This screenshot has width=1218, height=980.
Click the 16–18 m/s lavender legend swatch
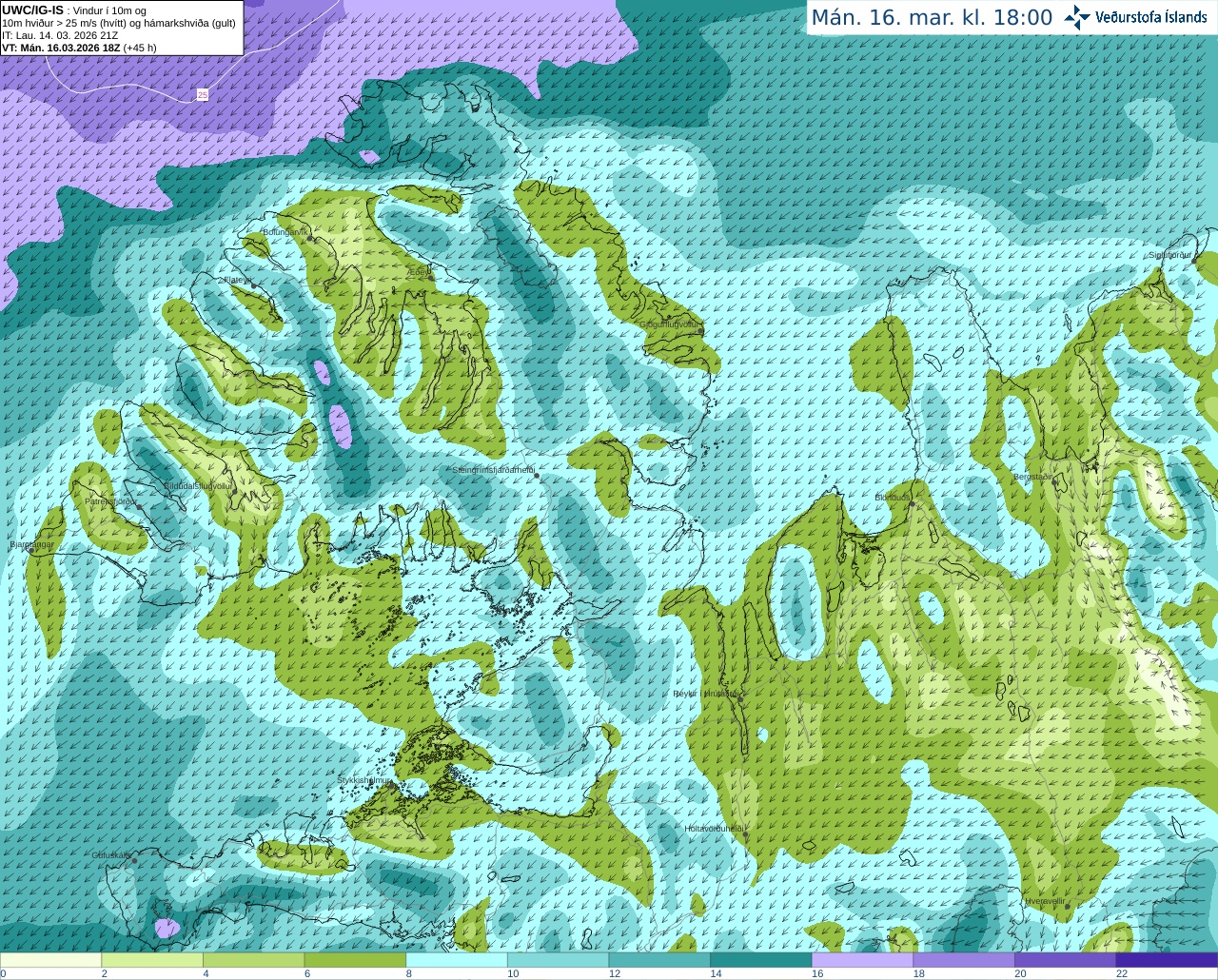point(862,960)
